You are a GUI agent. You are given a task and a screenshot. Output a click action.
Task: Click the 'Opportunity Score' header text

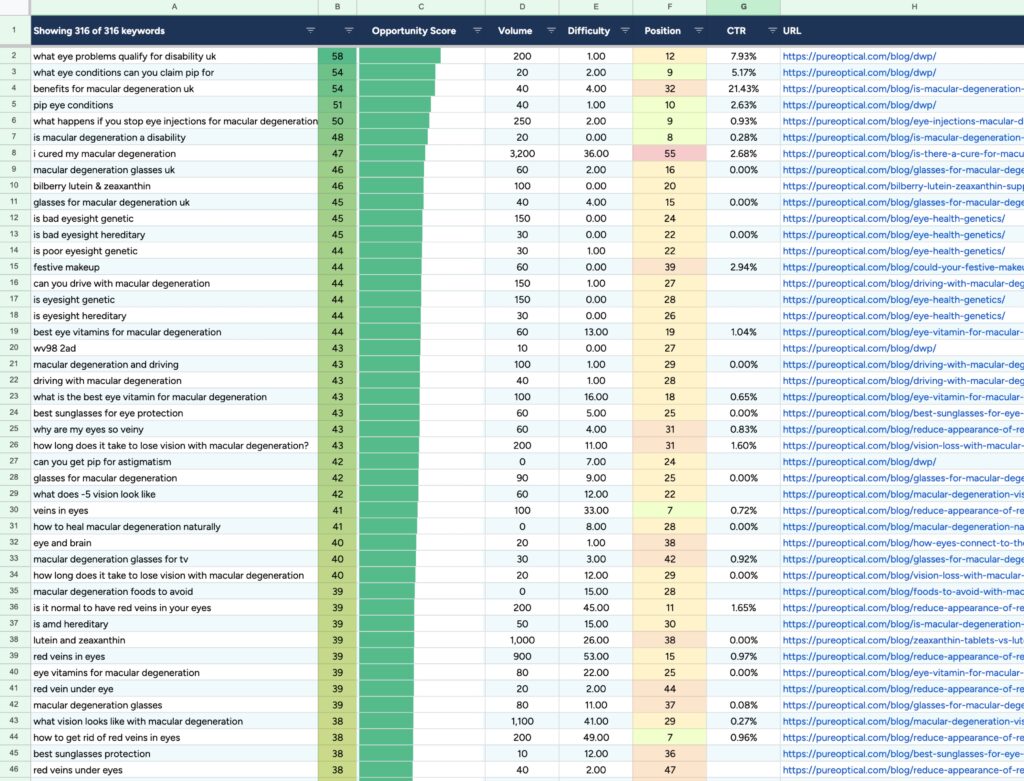click(x=413, y=31)
